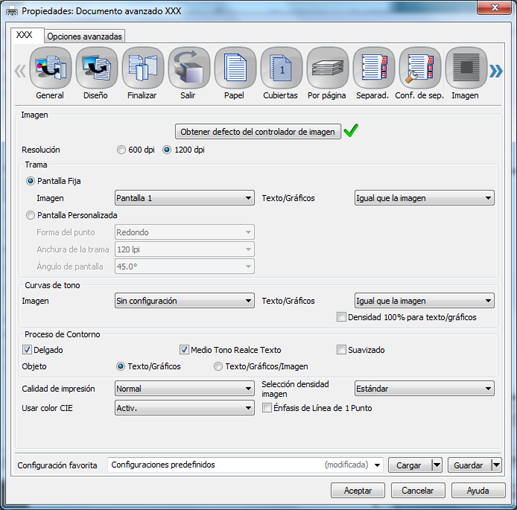517x510 pixels.
Task: Select the Diseño layout icon
Action: (97, 68)
